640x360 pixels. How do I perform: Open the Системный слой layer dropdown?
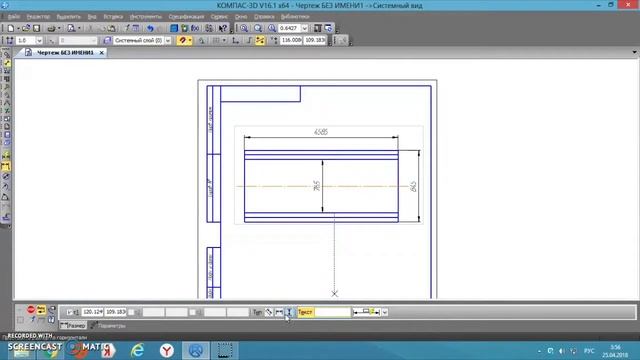tap(168, 40)
